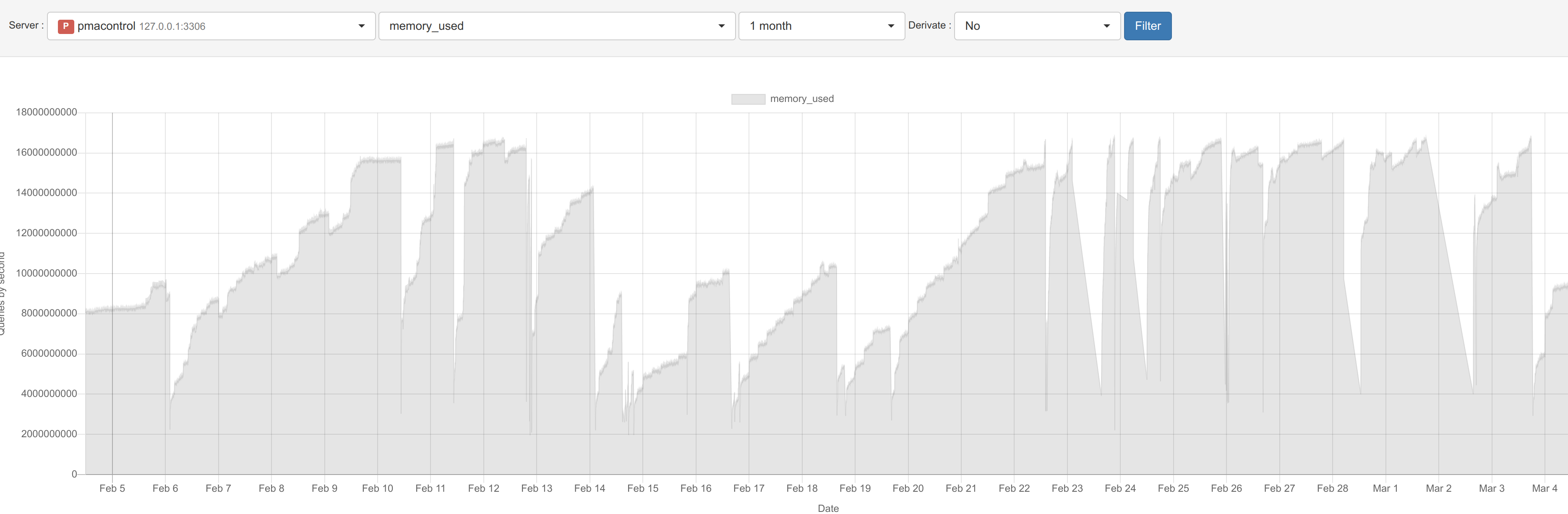
Task: Click the Feb 23 x-axis label
Action: click(x=1067, y=488)
